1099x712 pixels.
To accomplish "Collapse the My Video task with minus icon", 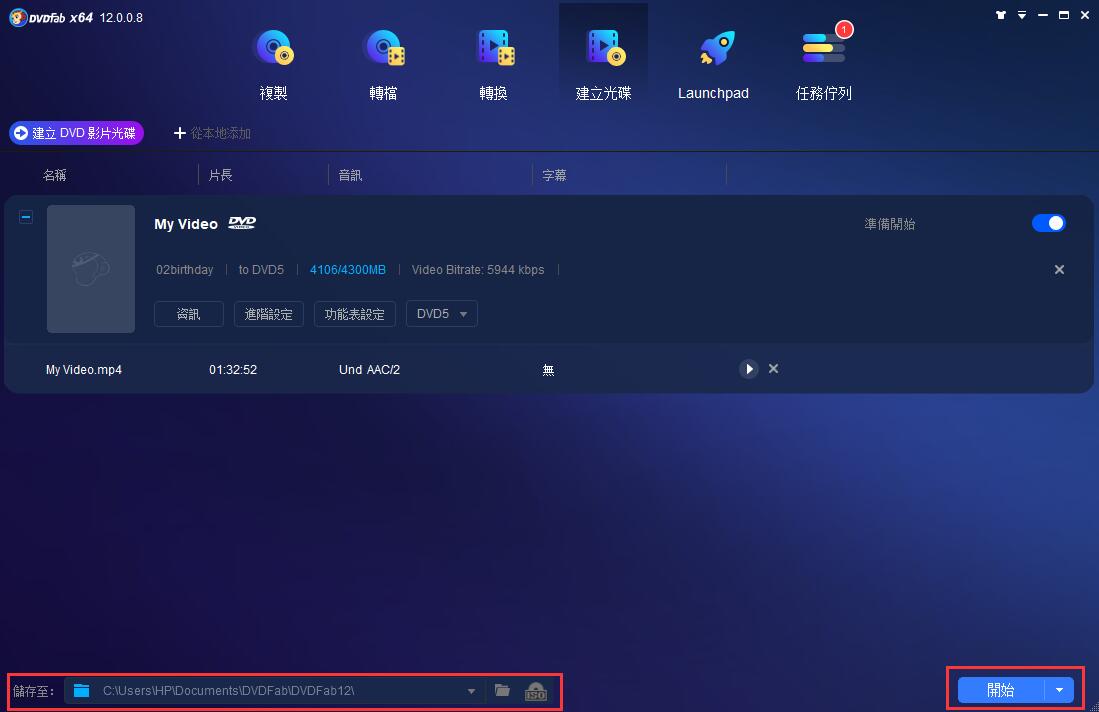I will coord(26,217).
